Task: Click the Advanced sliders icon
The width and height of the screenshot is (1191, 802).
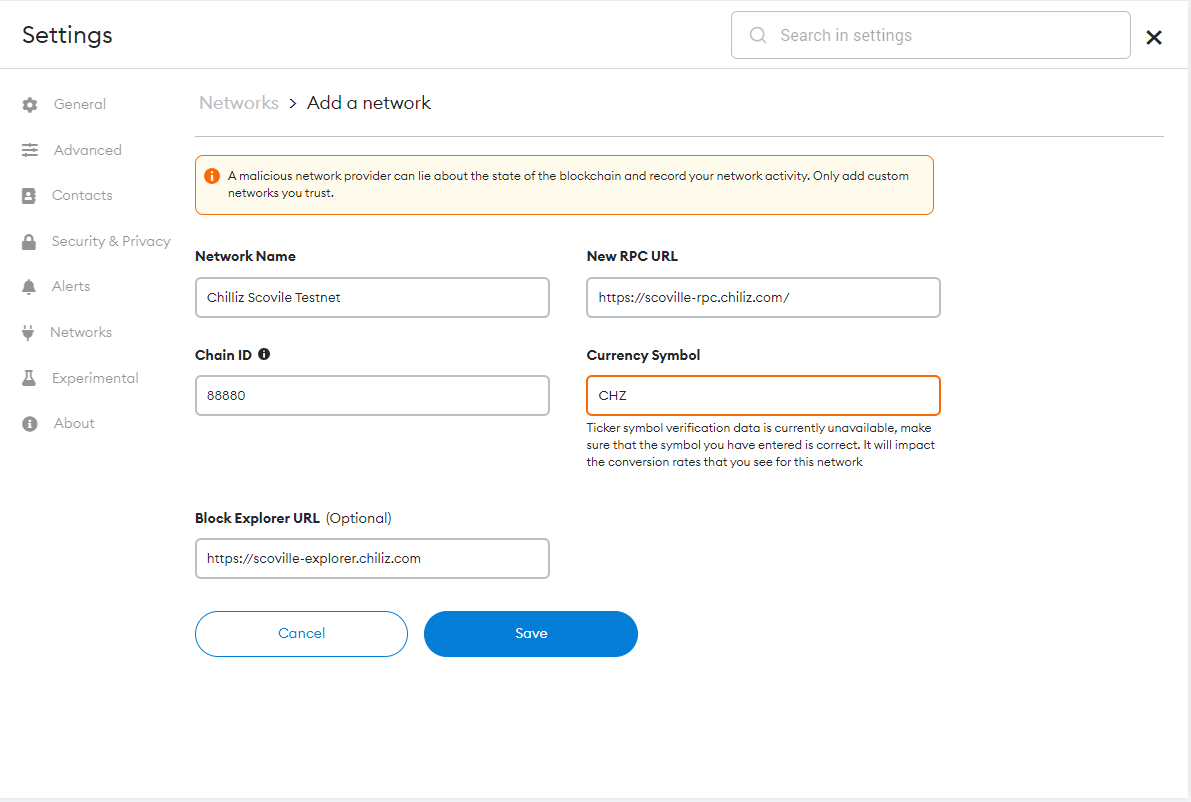Action: [x=30, y=150]
